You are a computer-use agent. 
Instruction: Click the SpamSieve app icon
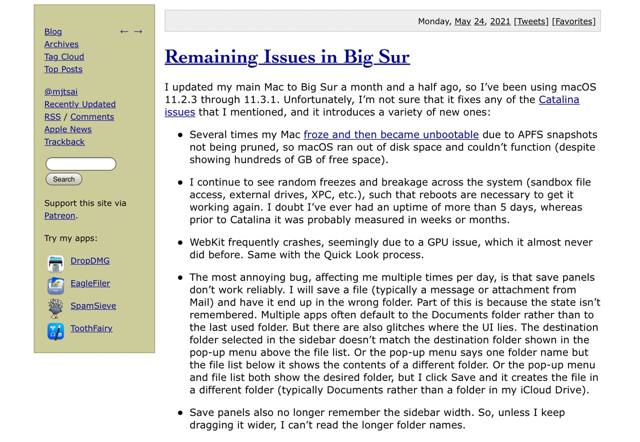pos(56,307)
